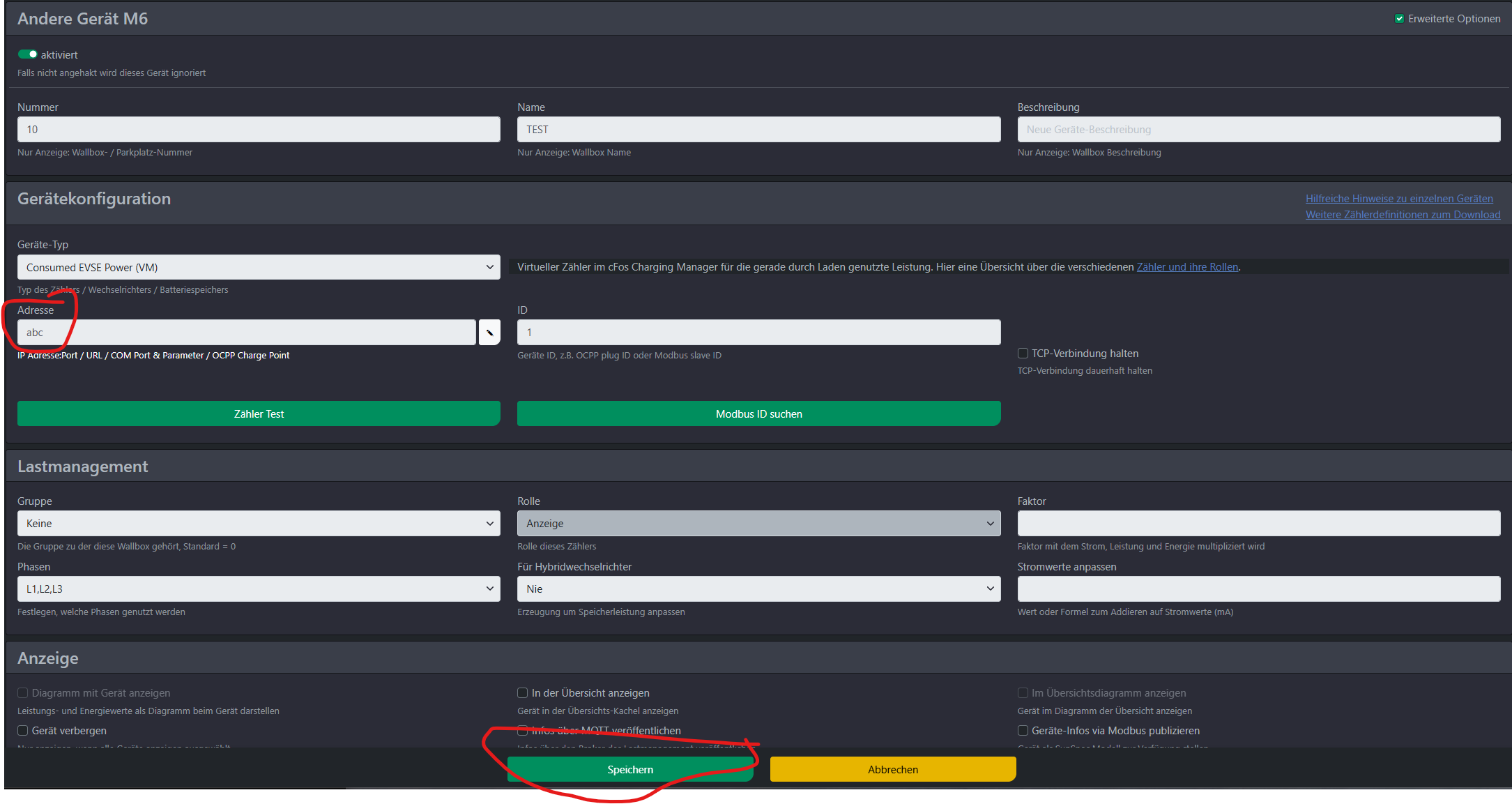Image resolution: width=1512 pixels, height=804 pixels.
Task: Enable TCP-Verbindung halten checkbox
Action: point(1023,354)
